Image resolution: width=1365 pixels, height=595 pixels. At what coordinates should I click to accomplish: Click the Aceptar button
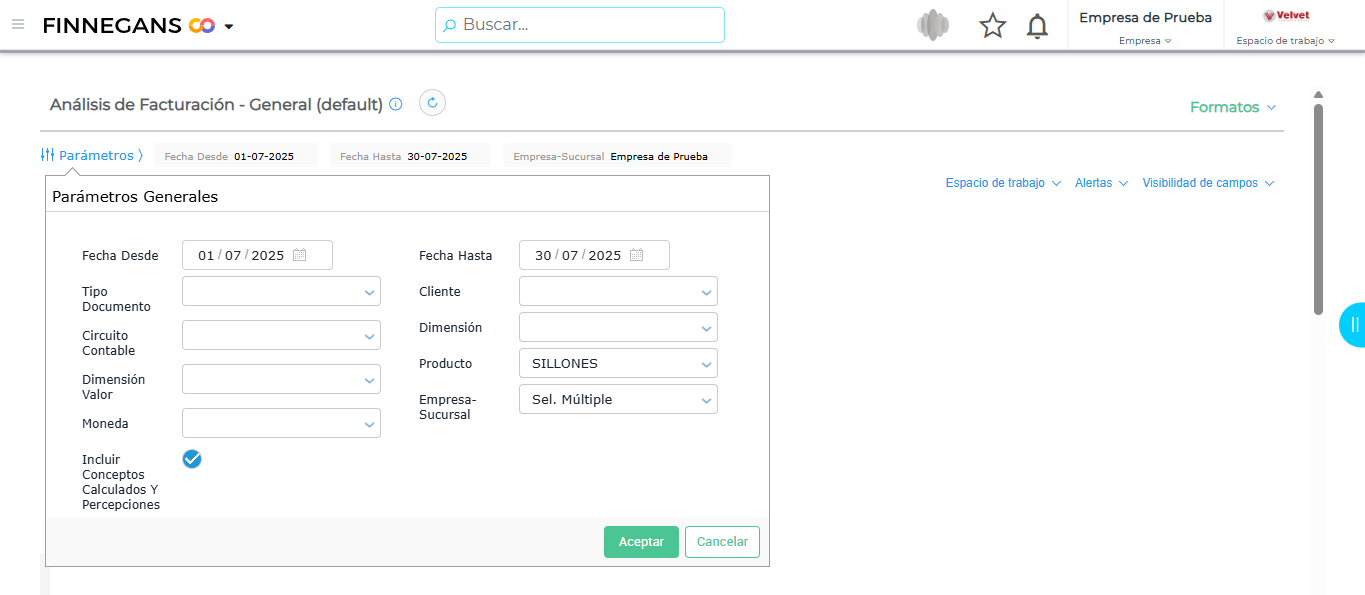641,542
